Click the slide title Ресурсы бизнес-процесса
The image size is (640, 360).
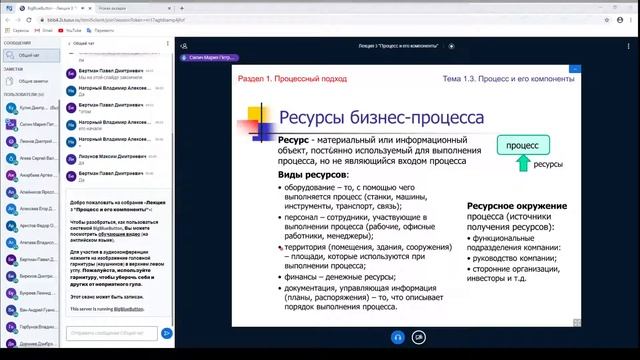point(382,118)
